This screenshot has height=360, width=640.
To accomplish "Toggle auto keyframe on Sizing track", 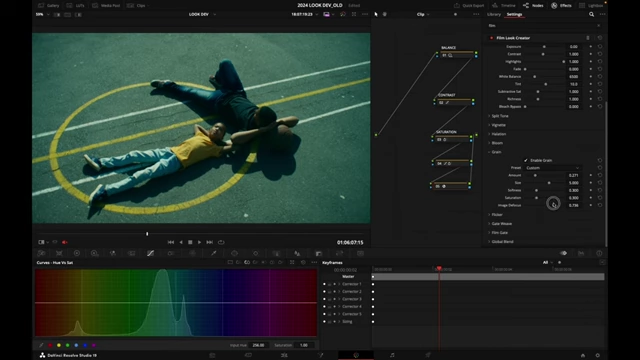I will tap(334, 321).
